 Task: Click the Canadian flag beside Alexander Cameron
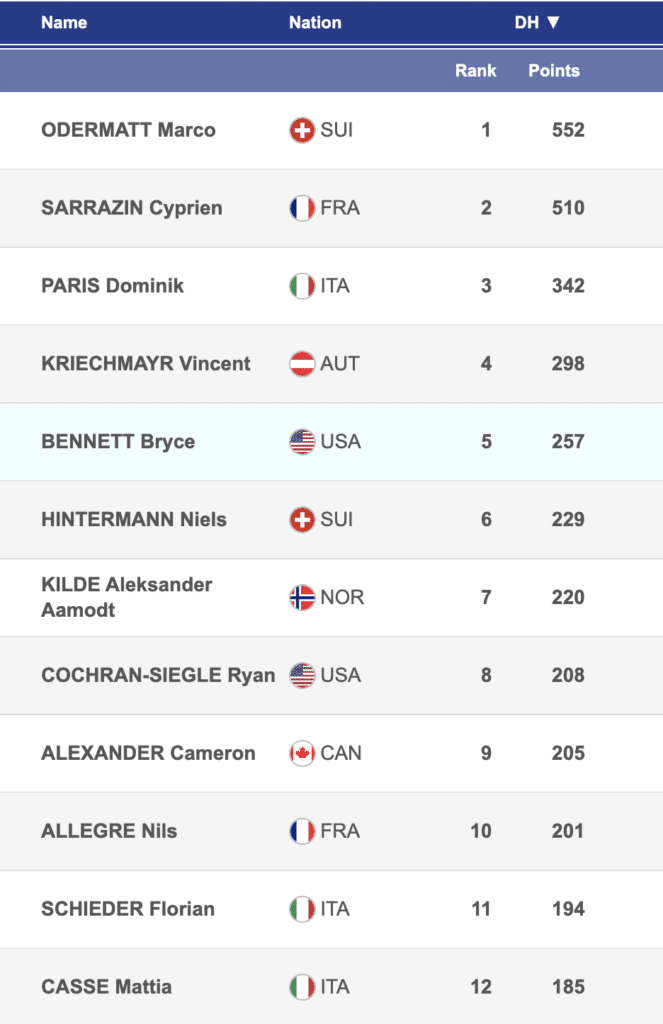click(302, 754)
